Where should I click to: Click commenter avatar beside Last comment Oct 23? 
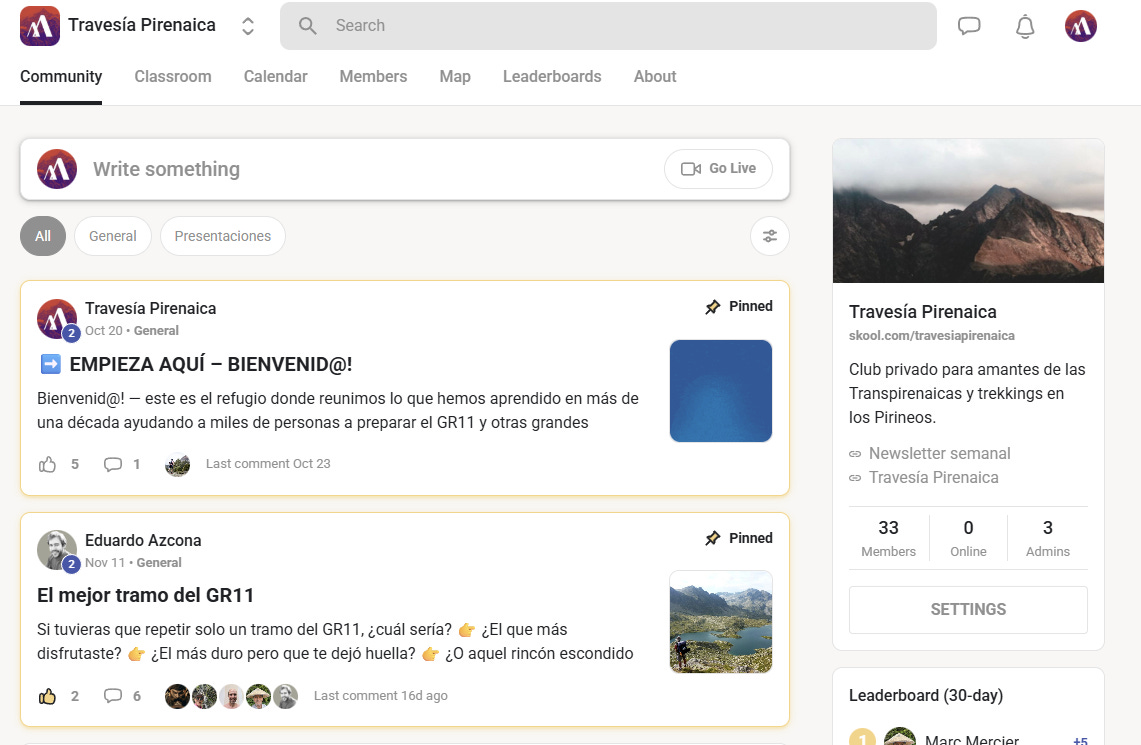coord(178,464)
